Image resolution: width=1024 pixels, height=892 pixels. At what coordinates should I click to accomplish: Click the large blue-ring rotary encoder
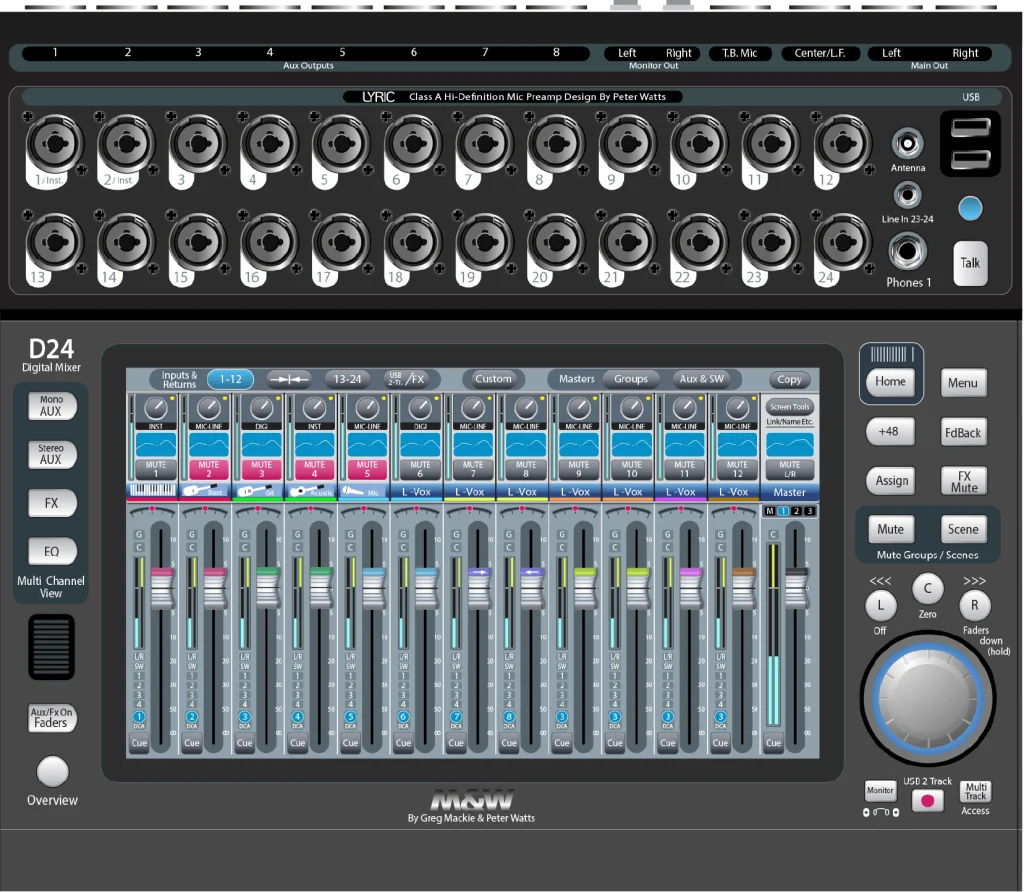[928, 698]
